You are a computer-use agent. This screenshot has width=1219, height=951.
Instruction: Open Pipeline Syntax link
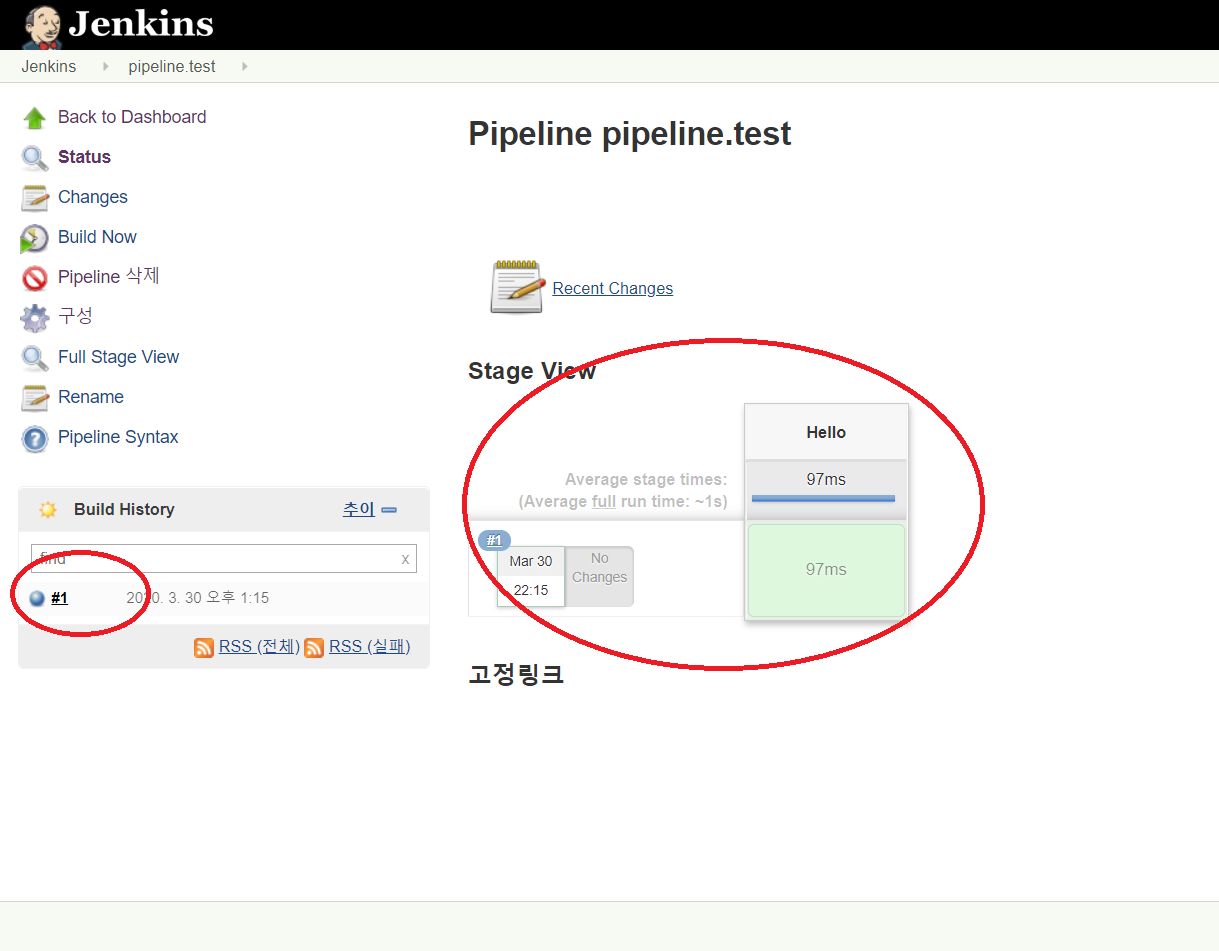pyautogui.click(x=118, y=437)
